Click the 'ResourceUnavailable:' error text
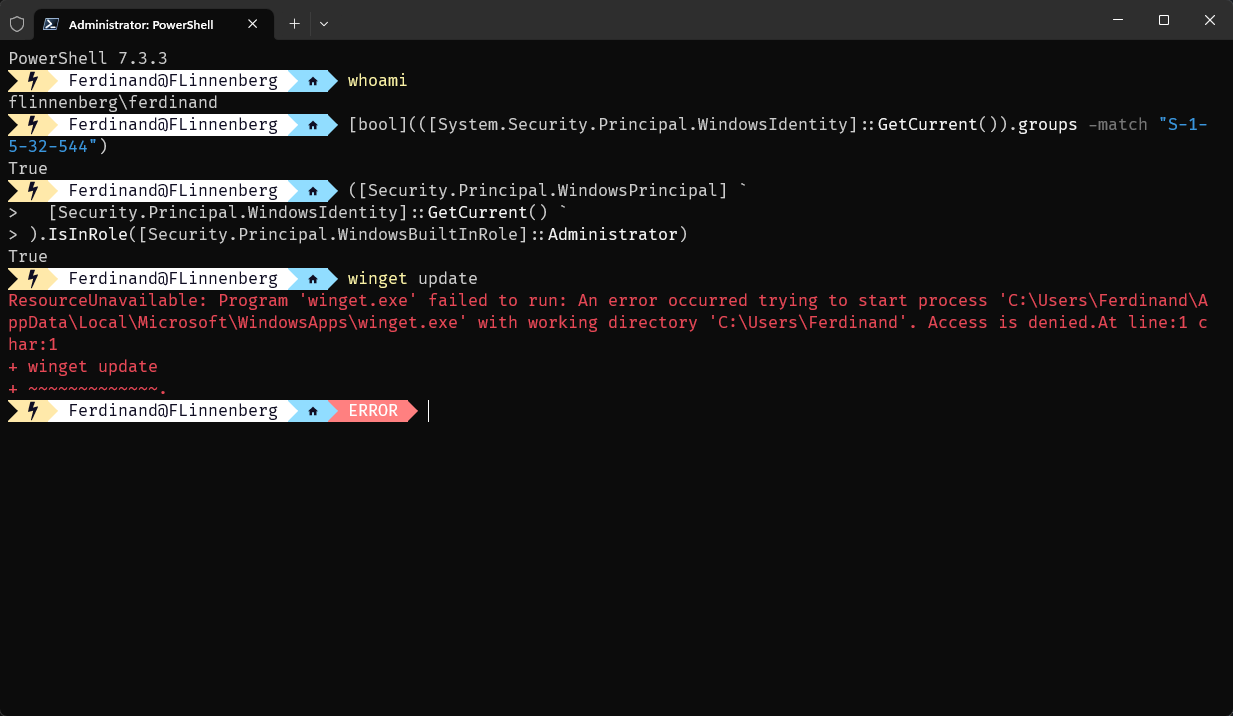This screenshot has height=716, width=1233. pyautogui.click(x=108, y=301)
